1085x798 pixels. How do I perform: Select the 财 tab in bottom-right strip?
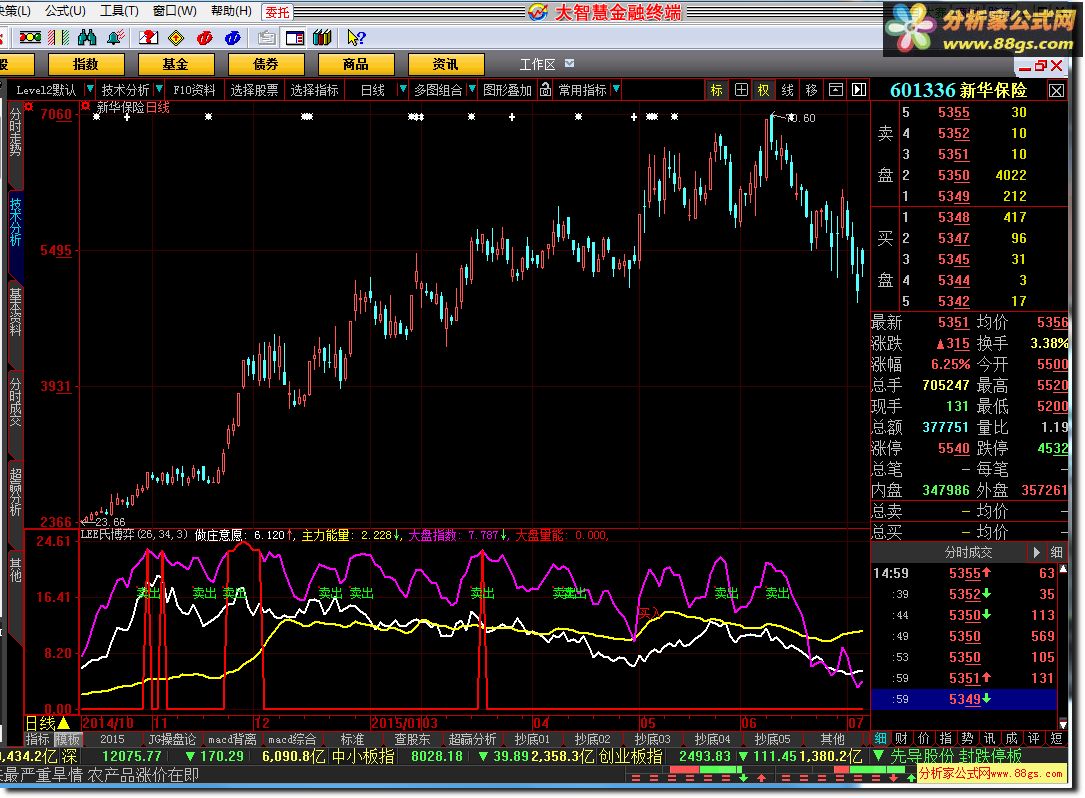point(901,738)
